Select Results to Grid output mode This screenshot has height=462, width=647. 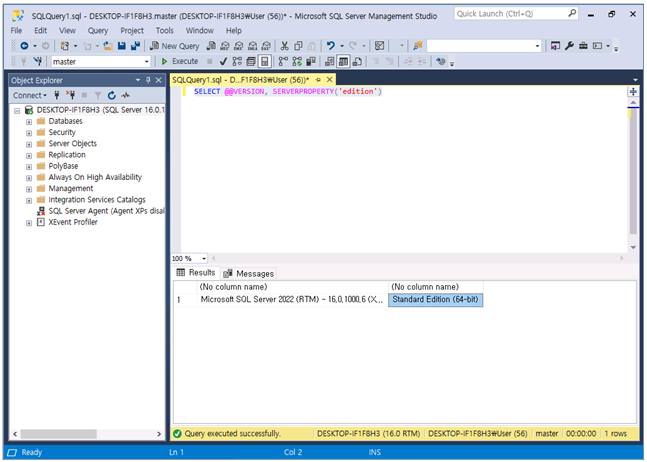pos(343,61)
